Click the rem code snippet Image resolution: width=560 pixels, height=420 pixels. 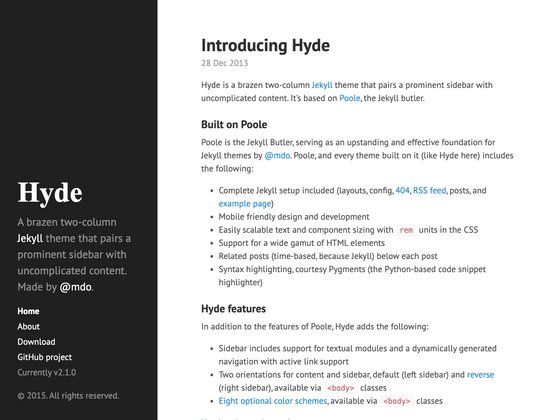(406, 230)
